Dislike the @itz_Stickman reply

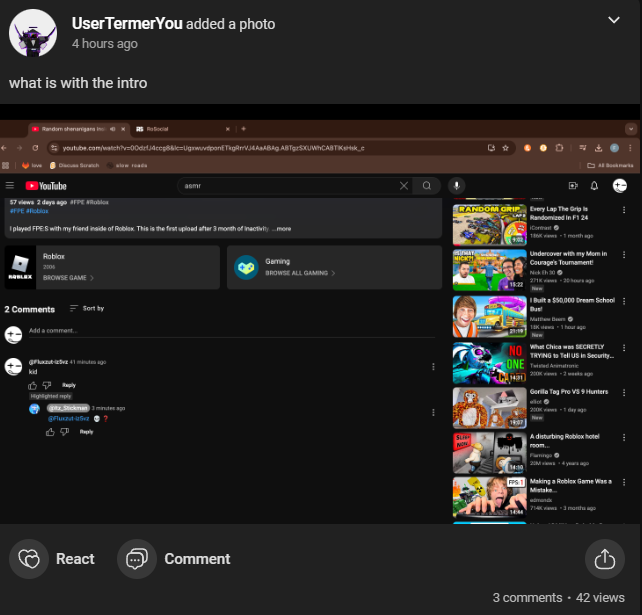65,432
